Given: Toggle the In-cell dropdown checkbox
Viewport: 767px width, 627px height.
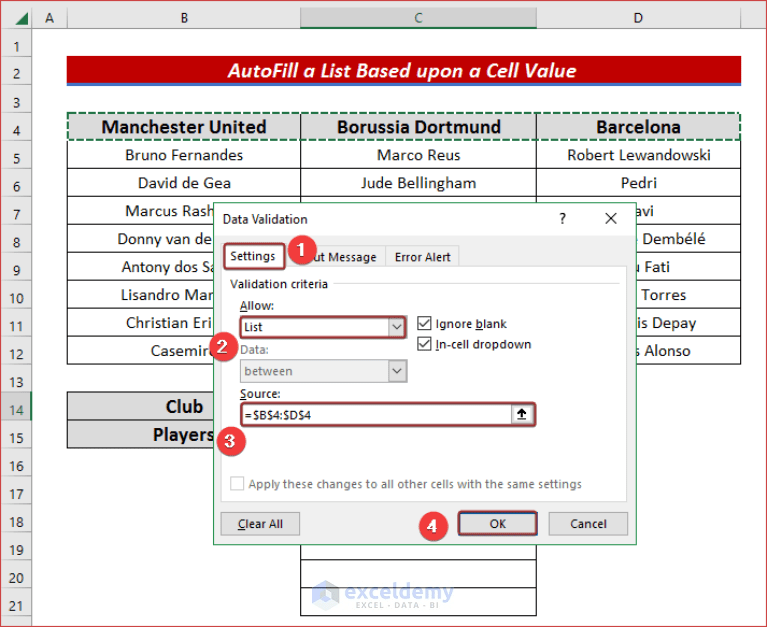Looking at the screenshot, I should [x=424, y=344].
